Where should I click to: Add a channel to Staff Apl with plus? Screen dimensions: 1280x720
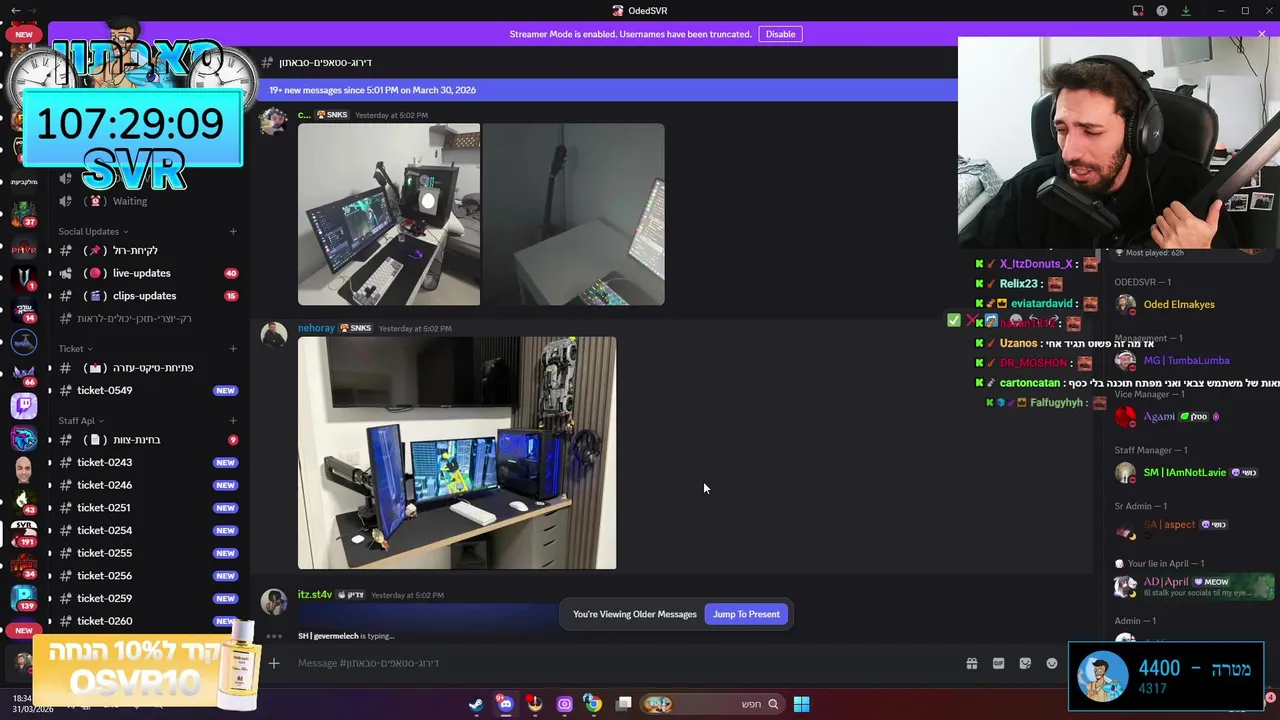click(233, 421)
